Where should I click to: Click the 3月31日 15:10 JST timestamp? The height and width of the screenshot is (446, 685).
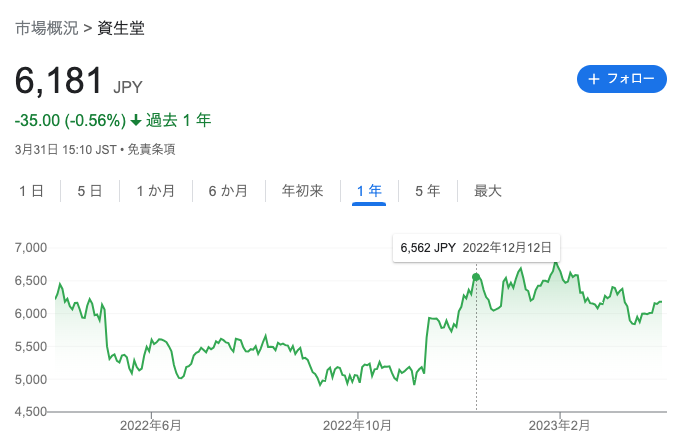(x=66, y=150)
